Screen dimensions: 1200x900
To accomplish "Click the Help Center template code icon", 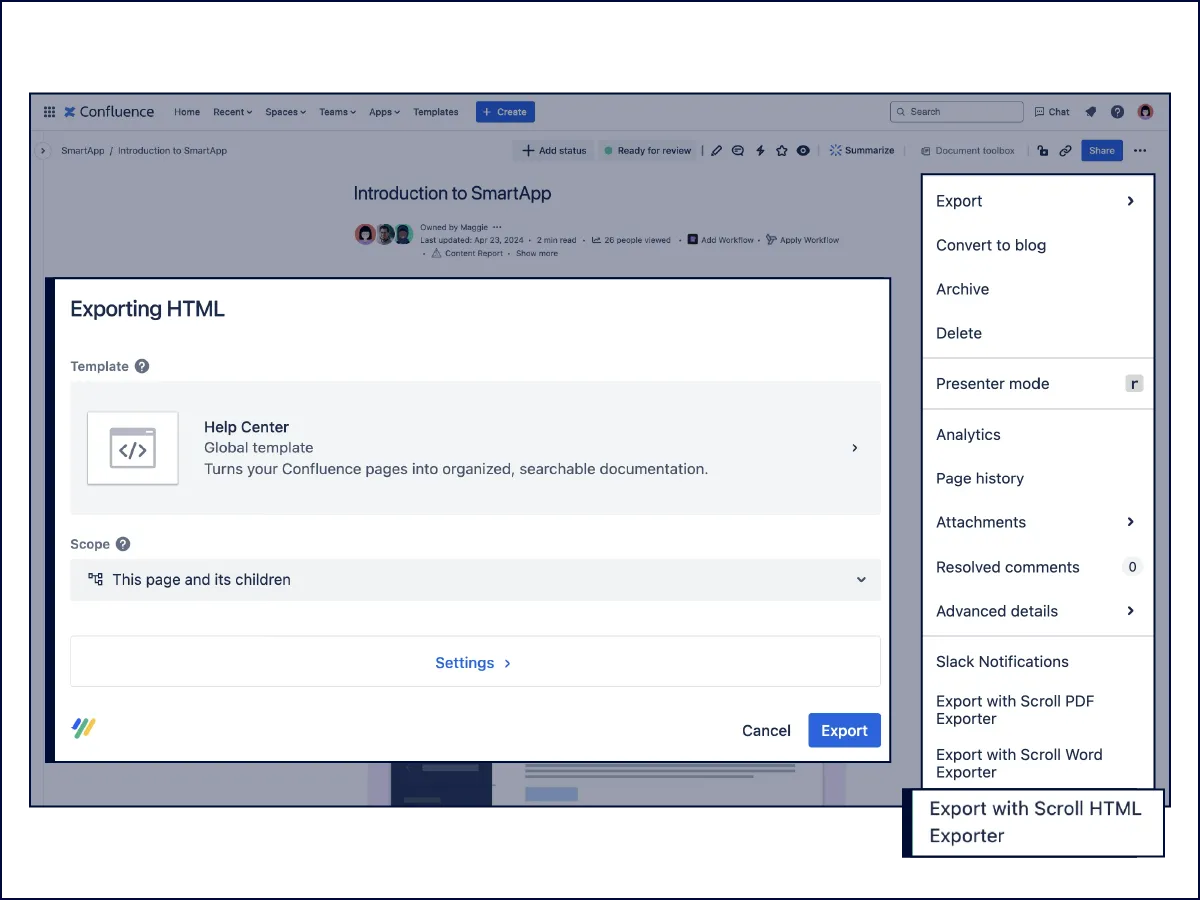I will [133, 448].
